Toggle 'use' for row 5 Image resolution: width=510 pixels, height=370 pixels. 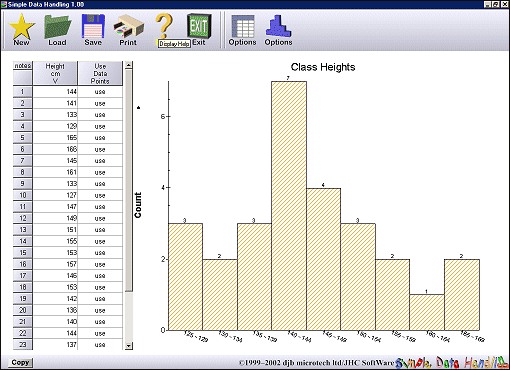click(100, 138)
